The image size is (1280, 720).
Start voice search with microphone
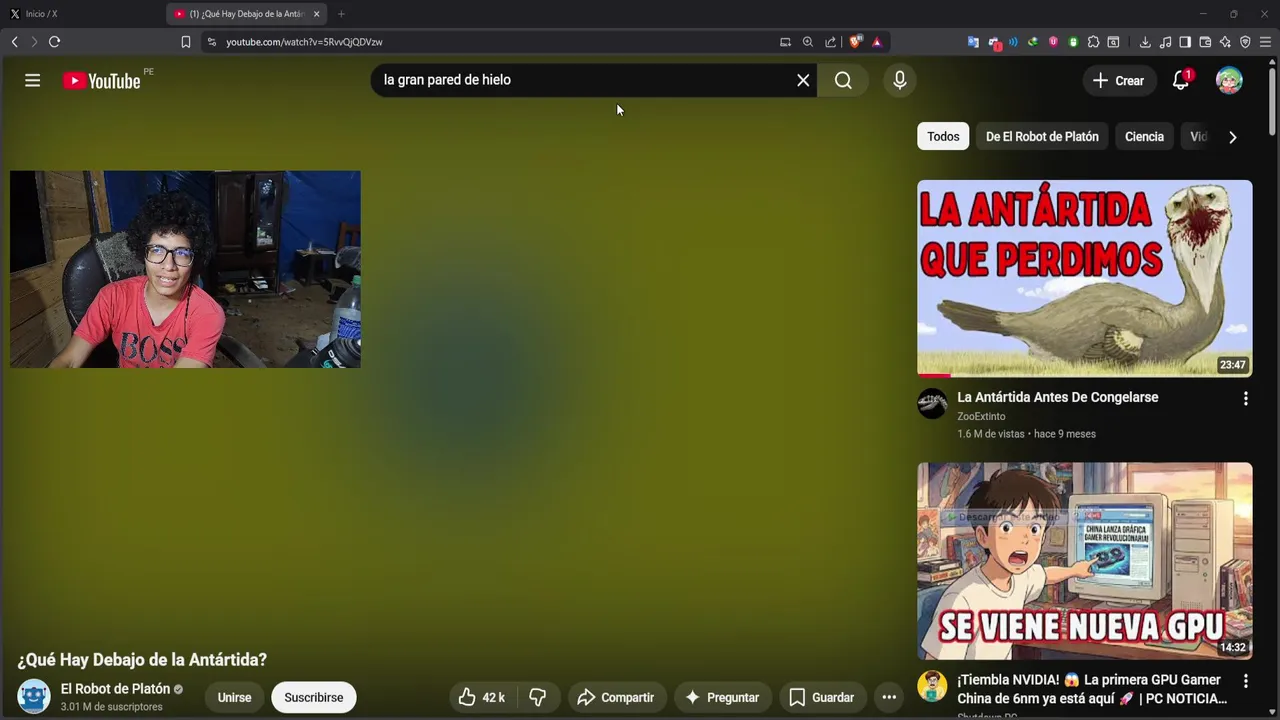click(899, 80)
